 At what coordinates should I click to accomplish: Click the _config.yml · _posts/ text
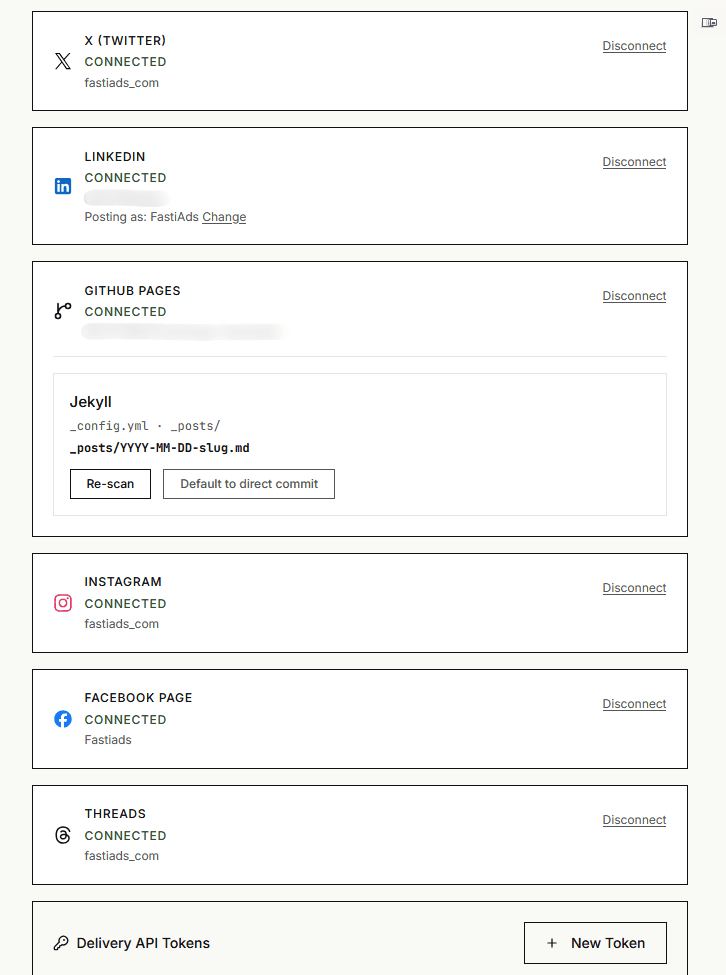145,426
